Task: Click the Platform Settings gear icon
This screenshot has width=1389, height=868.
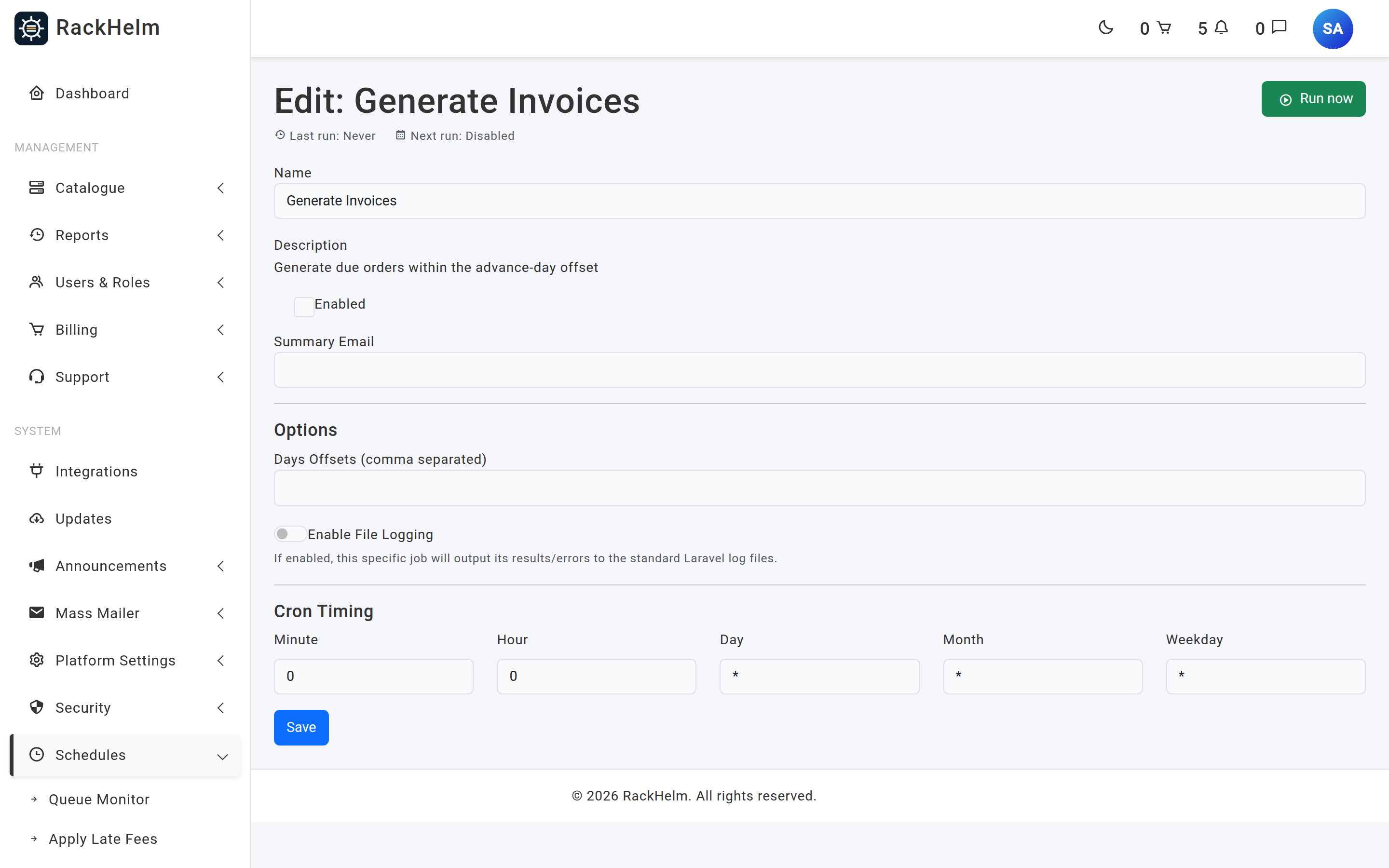Action: pyautogui.click(x=37, y=660)
